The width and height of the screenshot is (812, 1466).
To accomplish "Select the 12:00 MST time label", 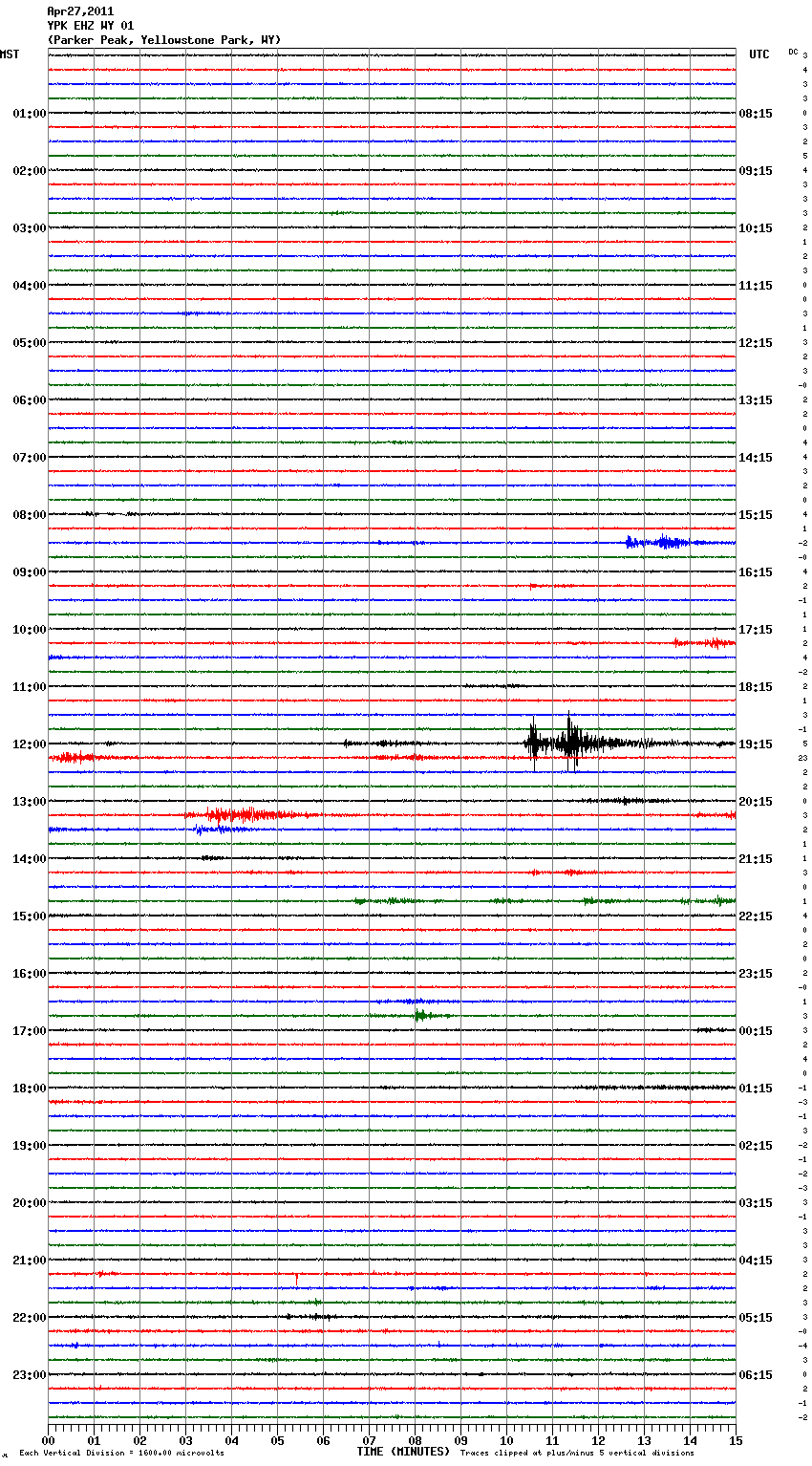I will [30, 744].
